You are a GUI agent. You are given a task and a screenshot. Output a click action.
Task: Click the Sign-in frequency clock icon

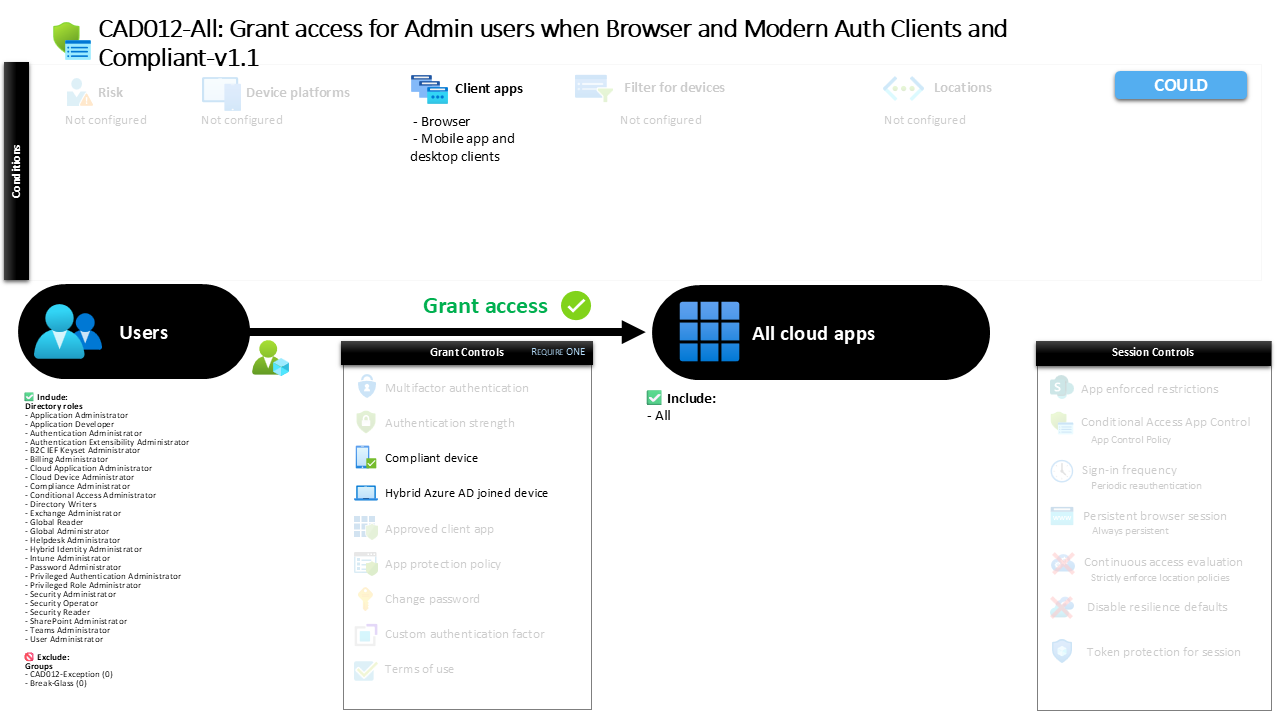[x=1060, y=470]
